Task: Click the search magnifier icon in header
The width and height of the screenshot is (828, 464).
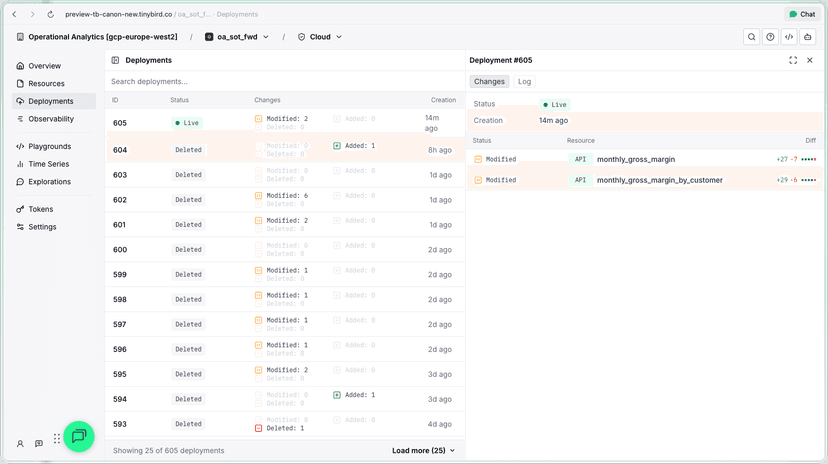Action: pyautogui.click(x=751, y=37)
